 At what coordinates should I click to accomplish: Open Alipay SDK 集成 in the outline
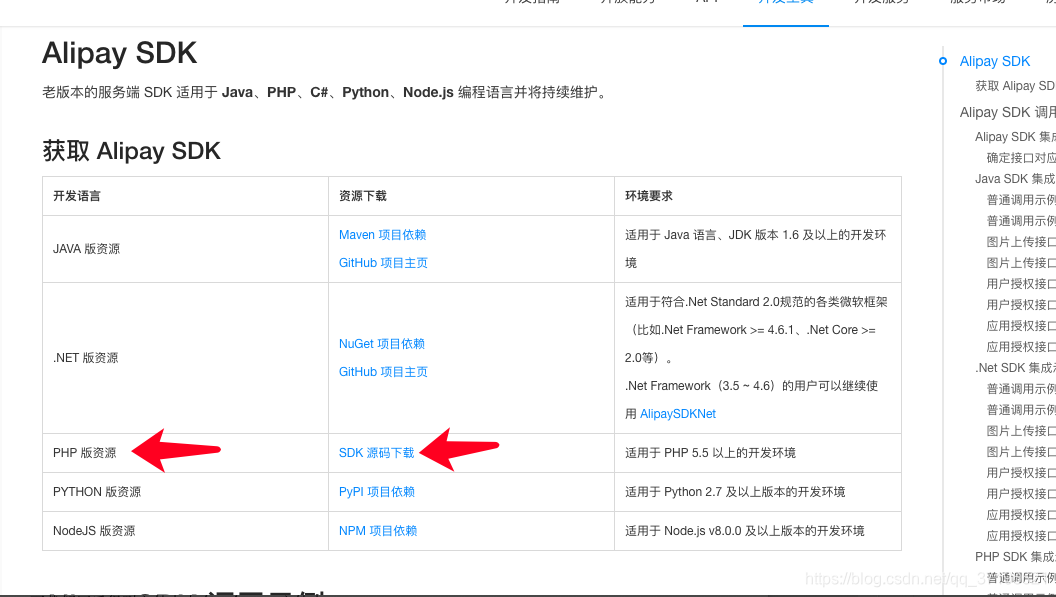(x=1015, y=137)
